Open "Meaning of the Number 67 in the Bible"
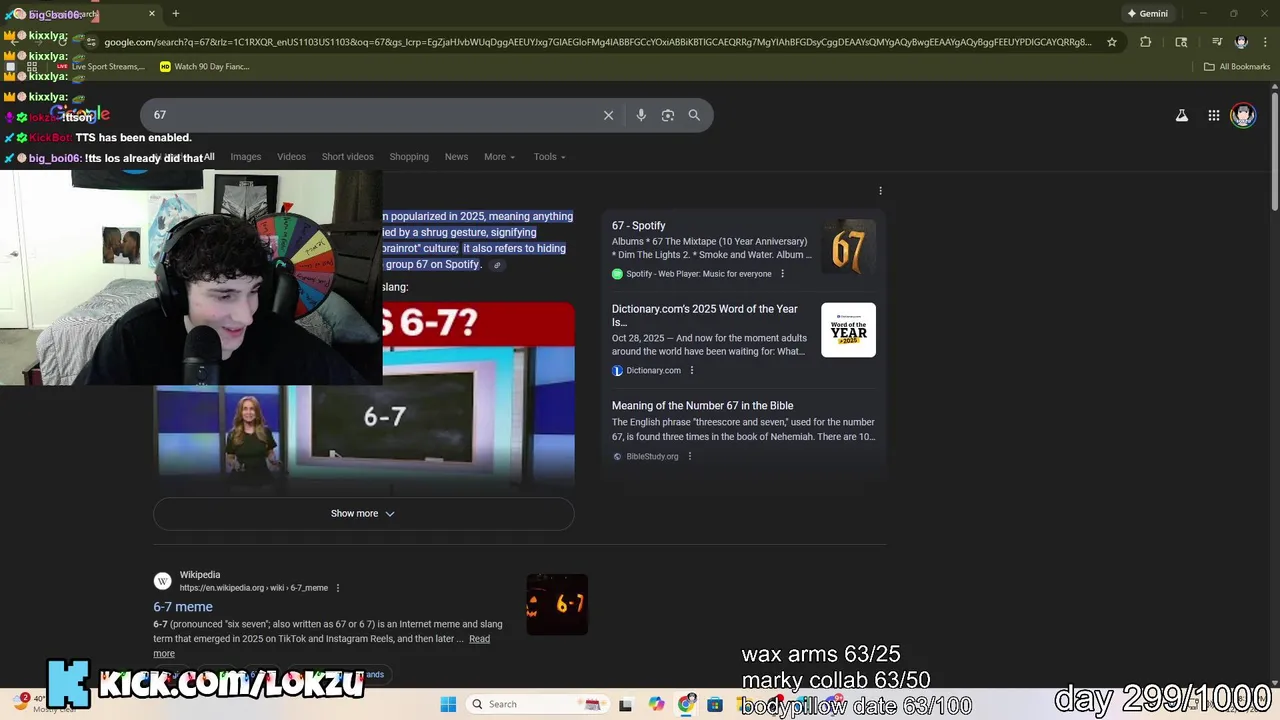 click(x=702, y=406)
